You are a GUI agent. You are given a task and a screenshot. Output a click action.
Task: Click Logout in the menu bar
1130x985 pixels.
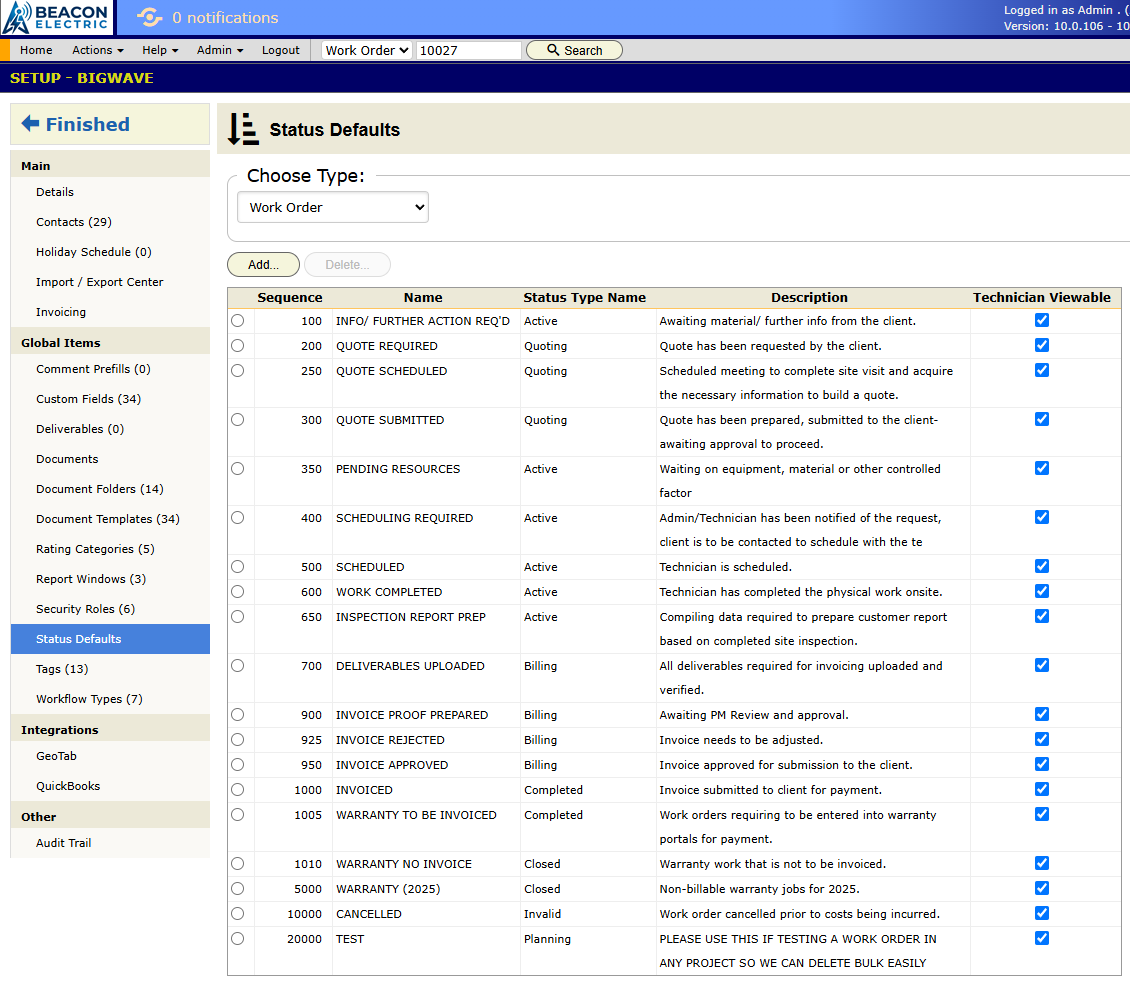click(x=280, y=50)
